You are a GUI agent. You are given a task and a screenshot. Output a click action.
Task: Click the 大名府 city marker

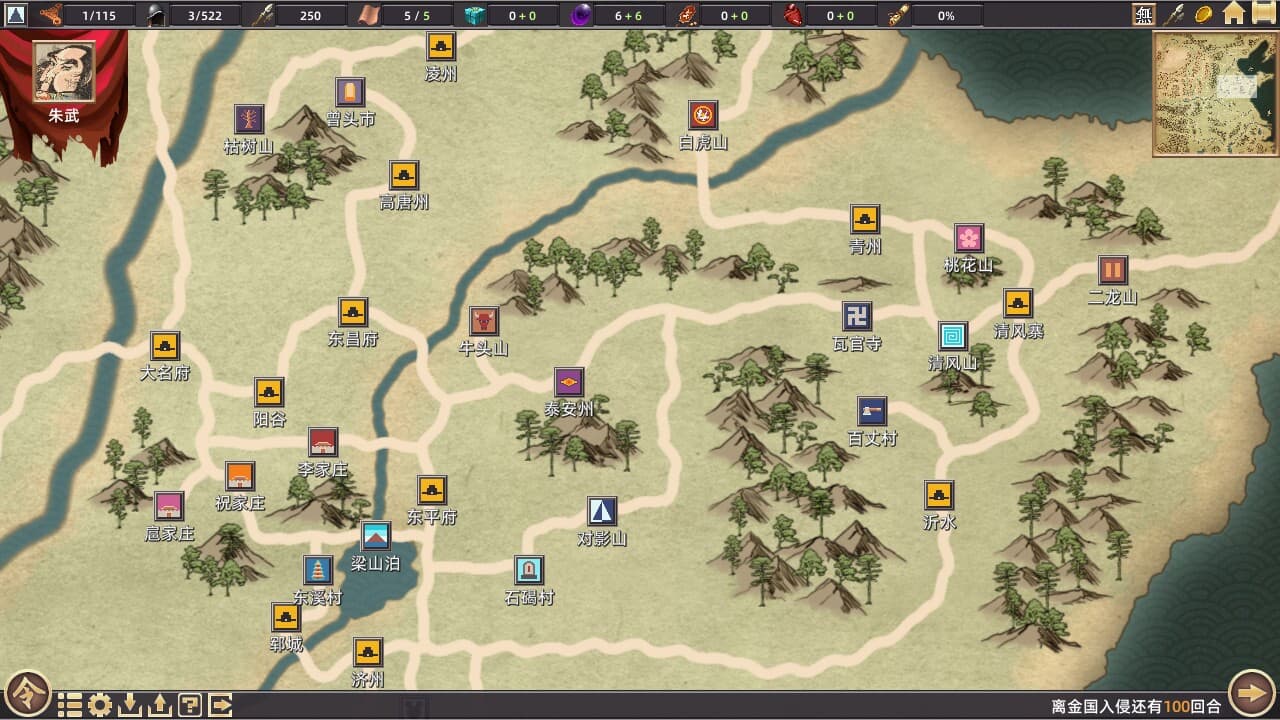(x=165, y=346)
